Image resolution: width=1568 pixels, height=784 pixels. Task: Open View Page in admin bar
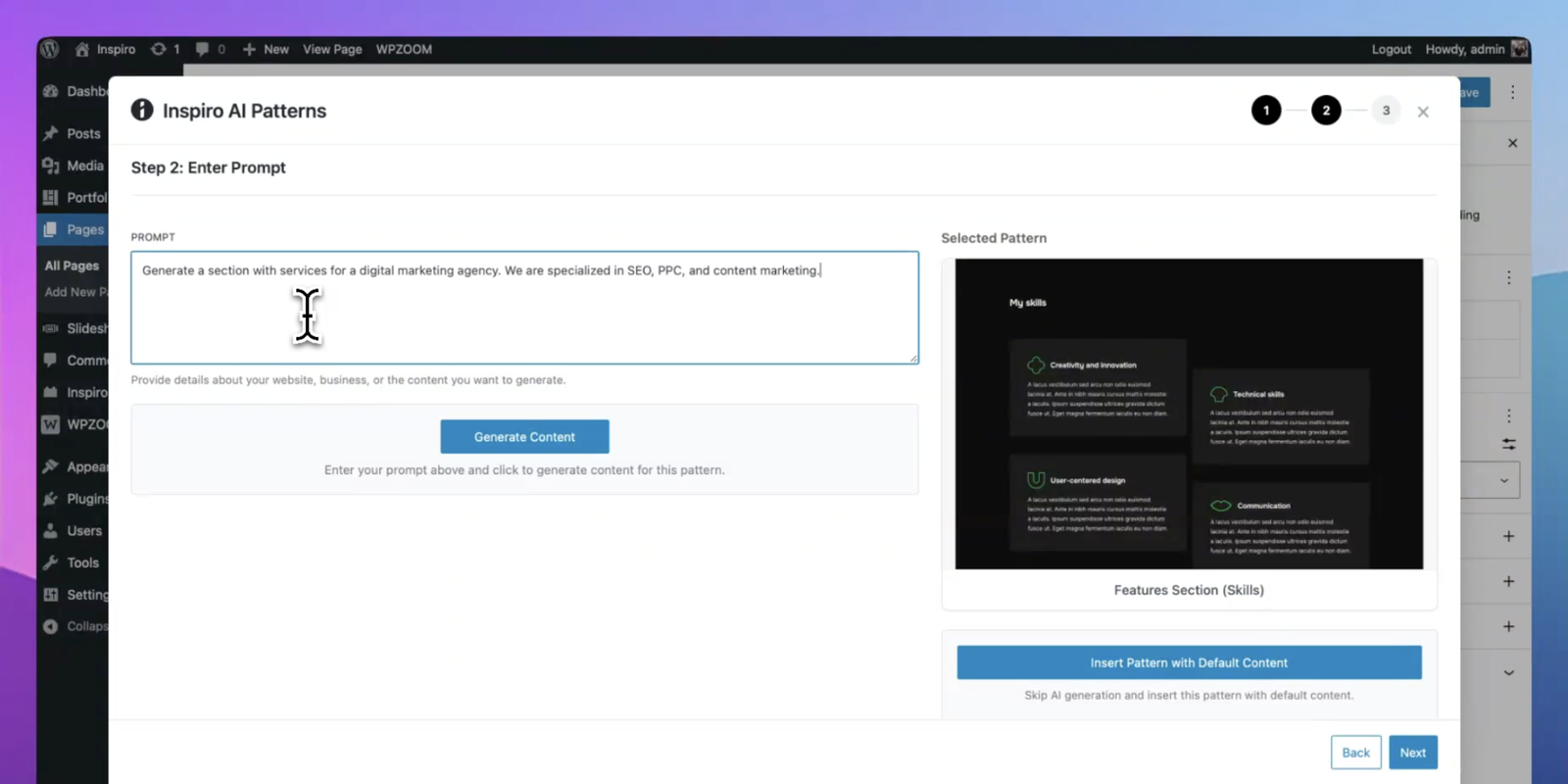332,49
